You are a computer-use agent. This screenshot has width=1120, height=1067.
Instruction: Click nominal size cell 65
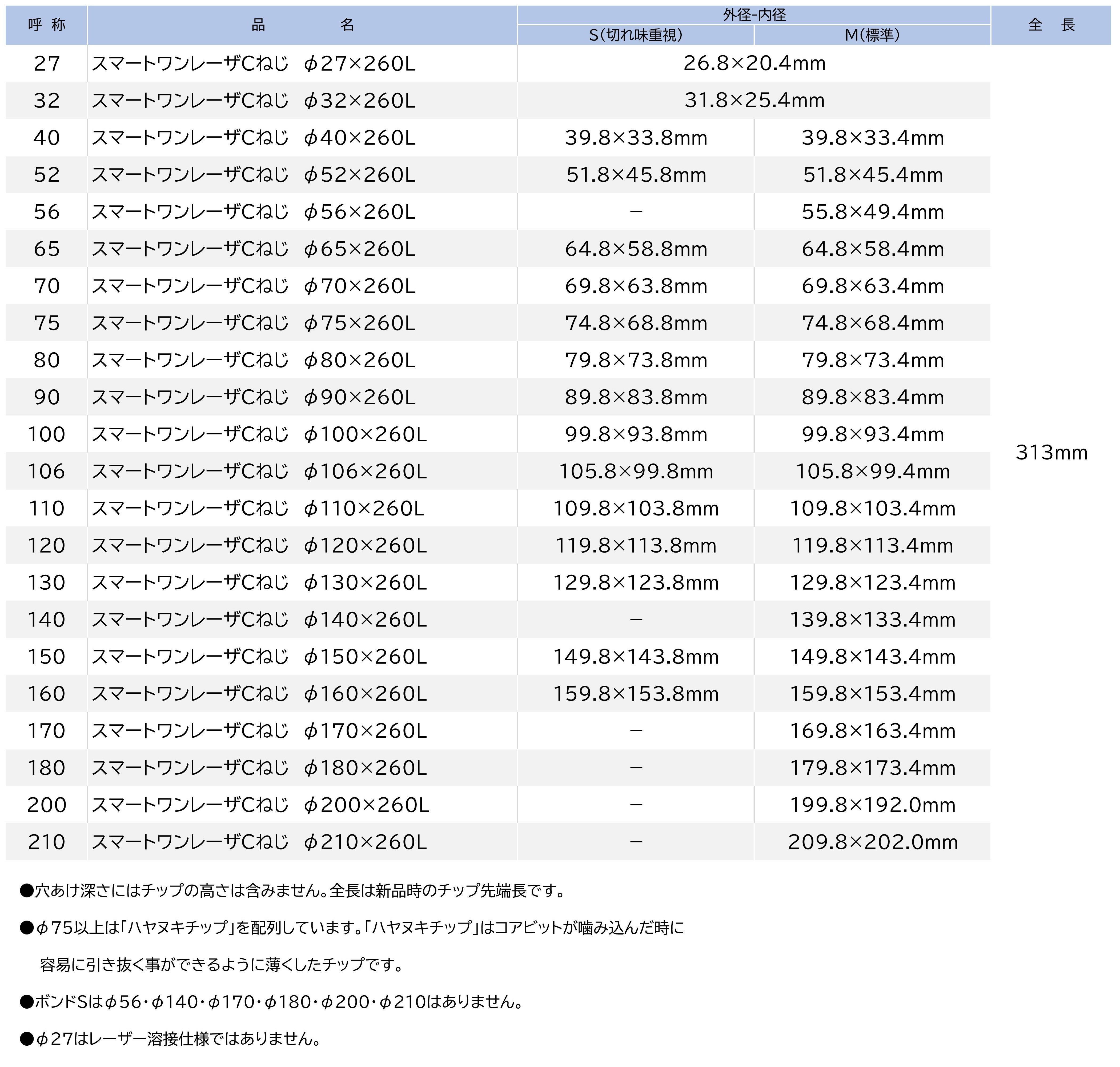click(47, 249)
